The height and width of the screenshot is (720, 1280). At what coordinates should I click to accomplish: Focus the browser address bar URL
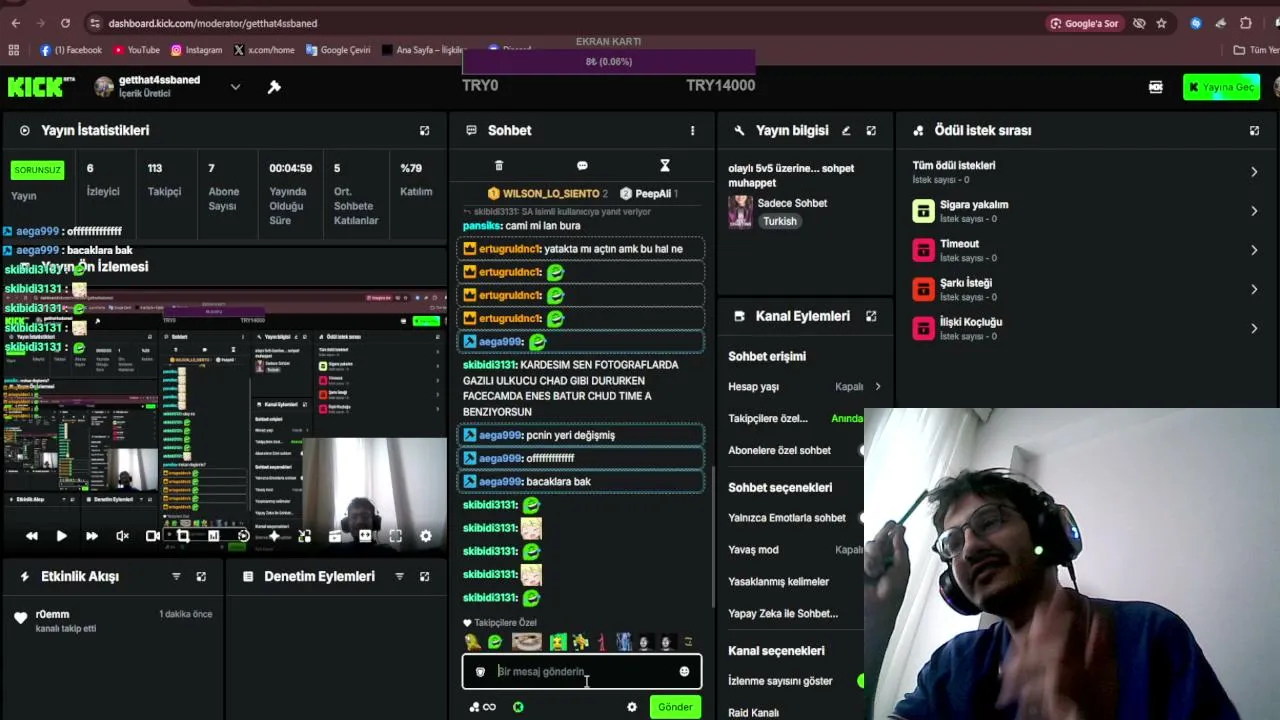point(212,23)
